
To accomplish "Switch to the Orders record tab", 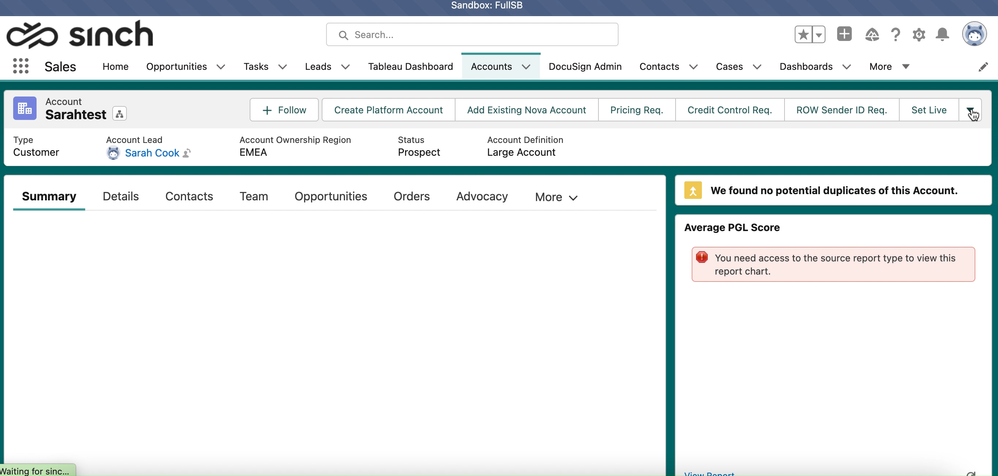I will 411,197.
